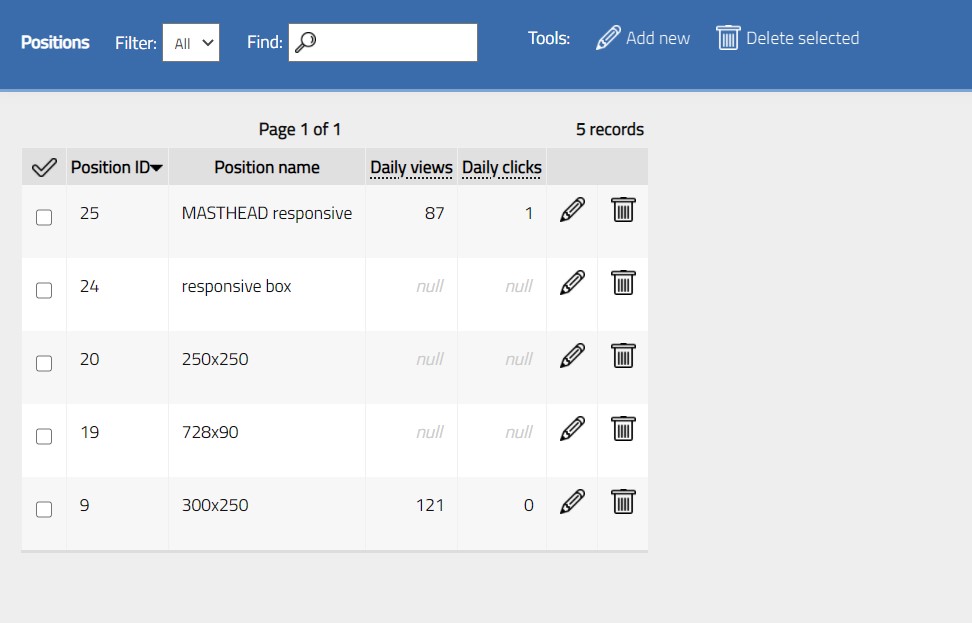972x623 pixels.
Task: Sort by the Daily views column header
Action: [x=411, y=166]
